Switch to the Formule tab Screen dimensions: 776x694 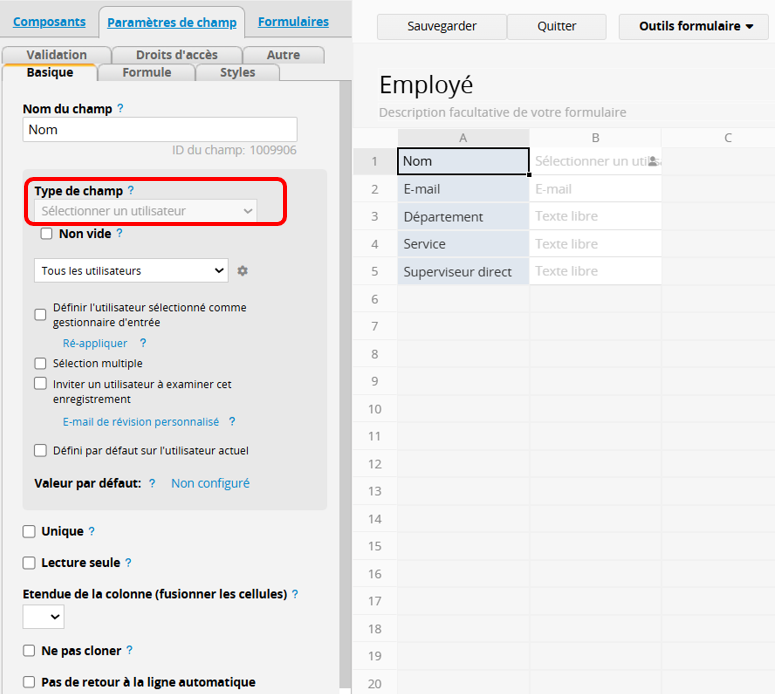[146, 72]
